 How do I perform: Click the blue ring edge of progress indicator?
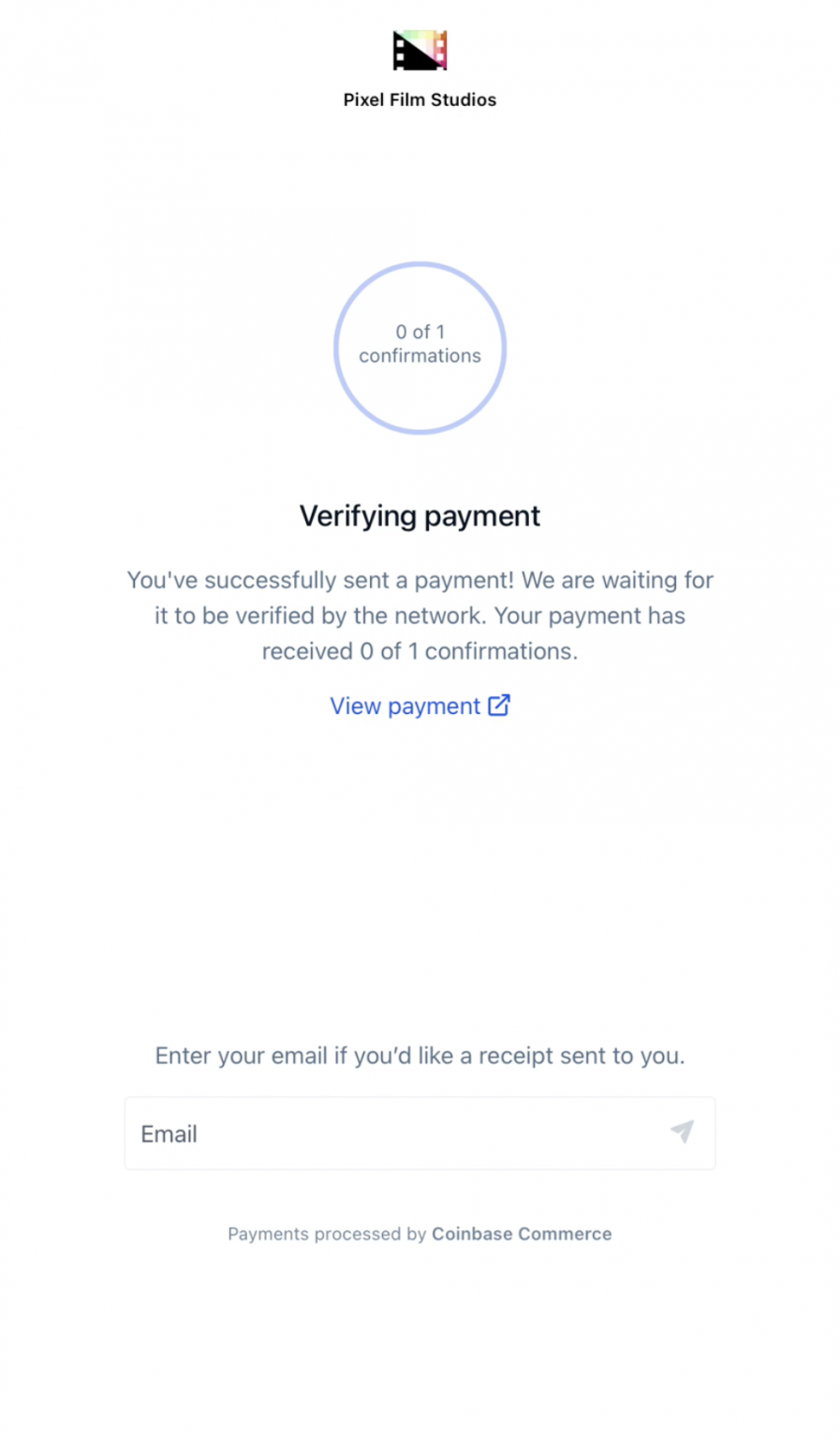pyautogui.click(x=420, y=265)
